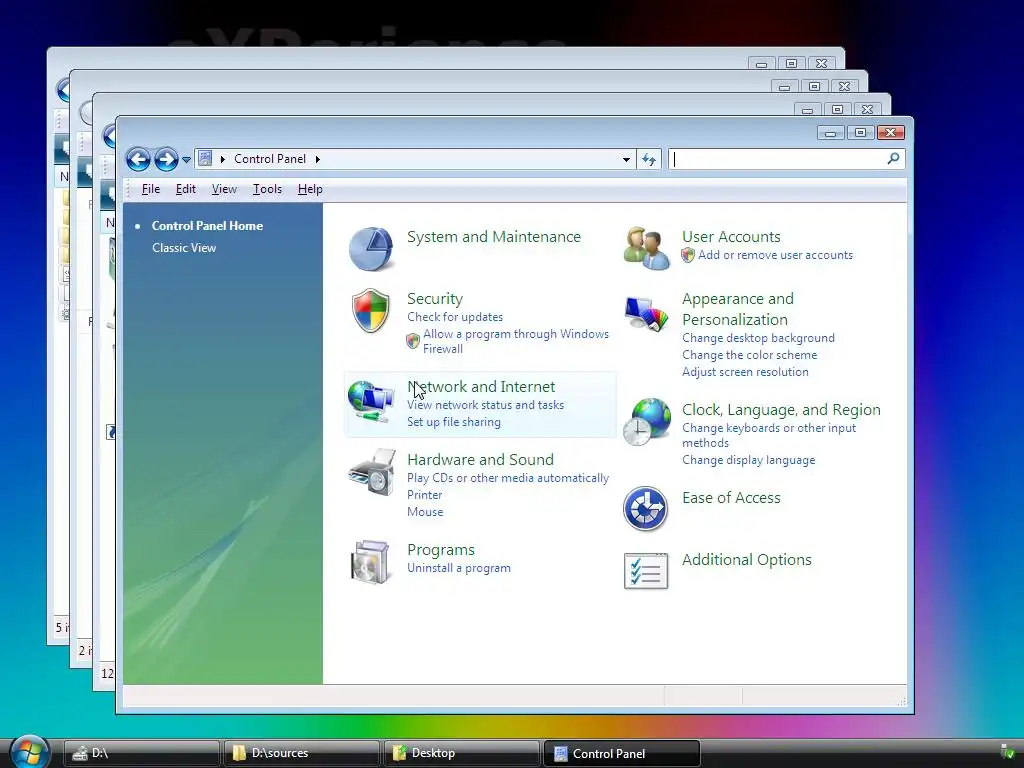Switch to Classic View

click(184, 248)
